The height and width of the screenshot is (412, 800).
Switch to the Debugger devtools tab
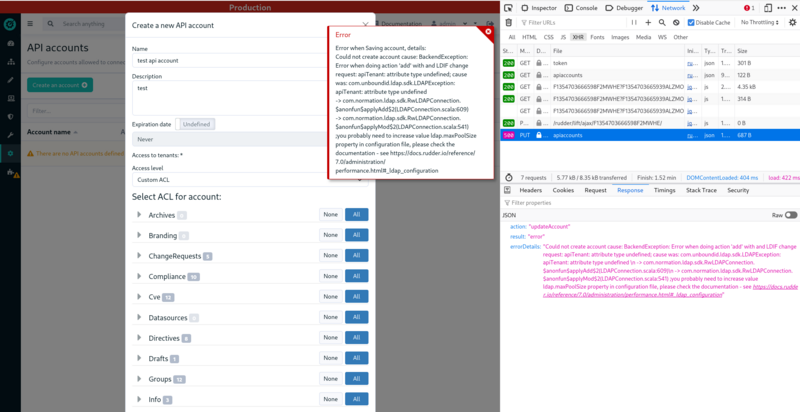624,8
